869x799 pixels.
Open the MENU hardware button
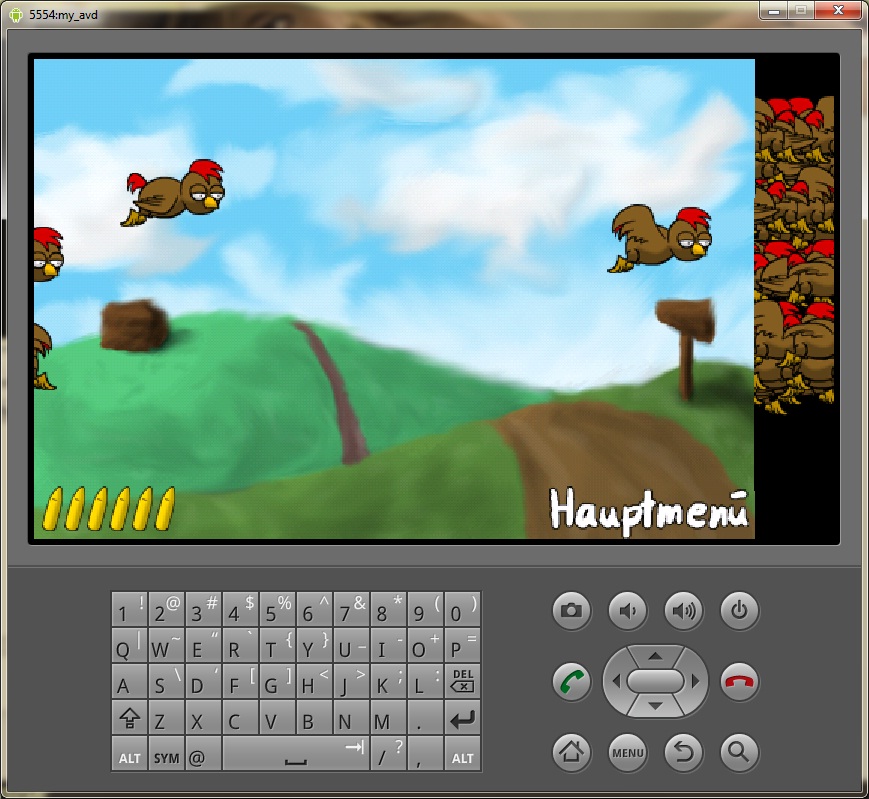627,752
